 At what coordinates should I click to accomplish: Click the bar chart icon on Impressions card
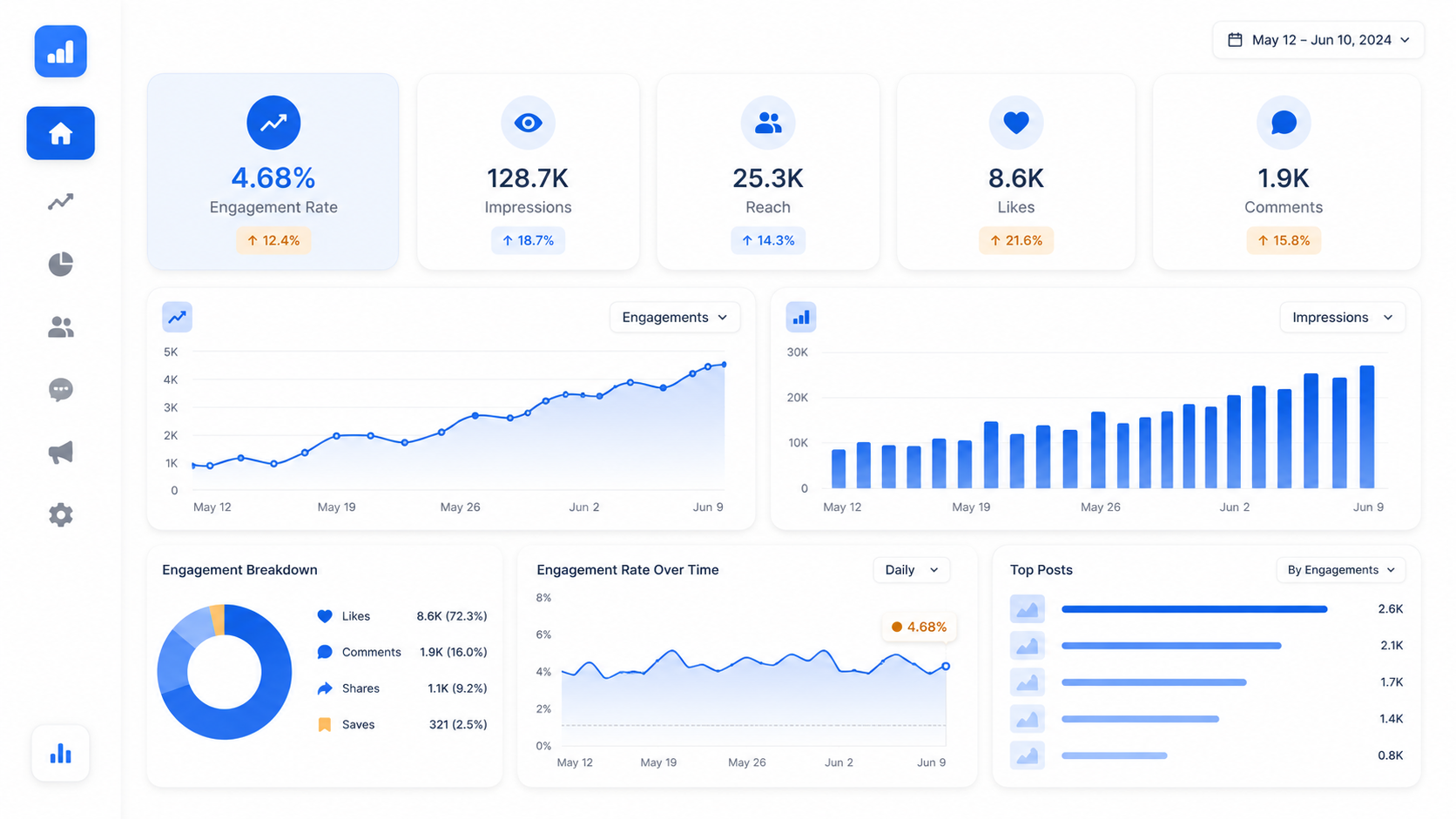(800, 317)
